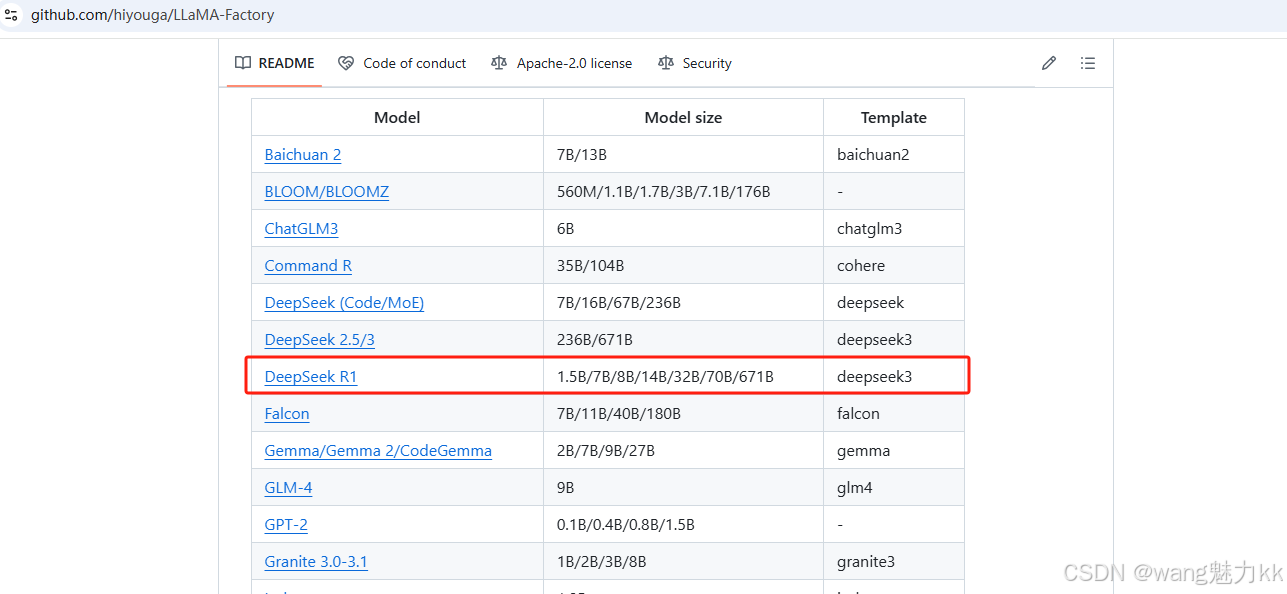The height and width of the screenshot is (594, 1287).
Task: Click the 9B size cell for GLM-4
Action: (x=683, y=488)
